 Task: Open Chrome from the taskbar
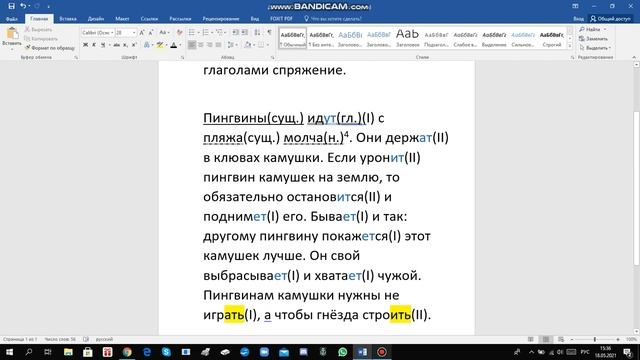[x=127, y=352]
